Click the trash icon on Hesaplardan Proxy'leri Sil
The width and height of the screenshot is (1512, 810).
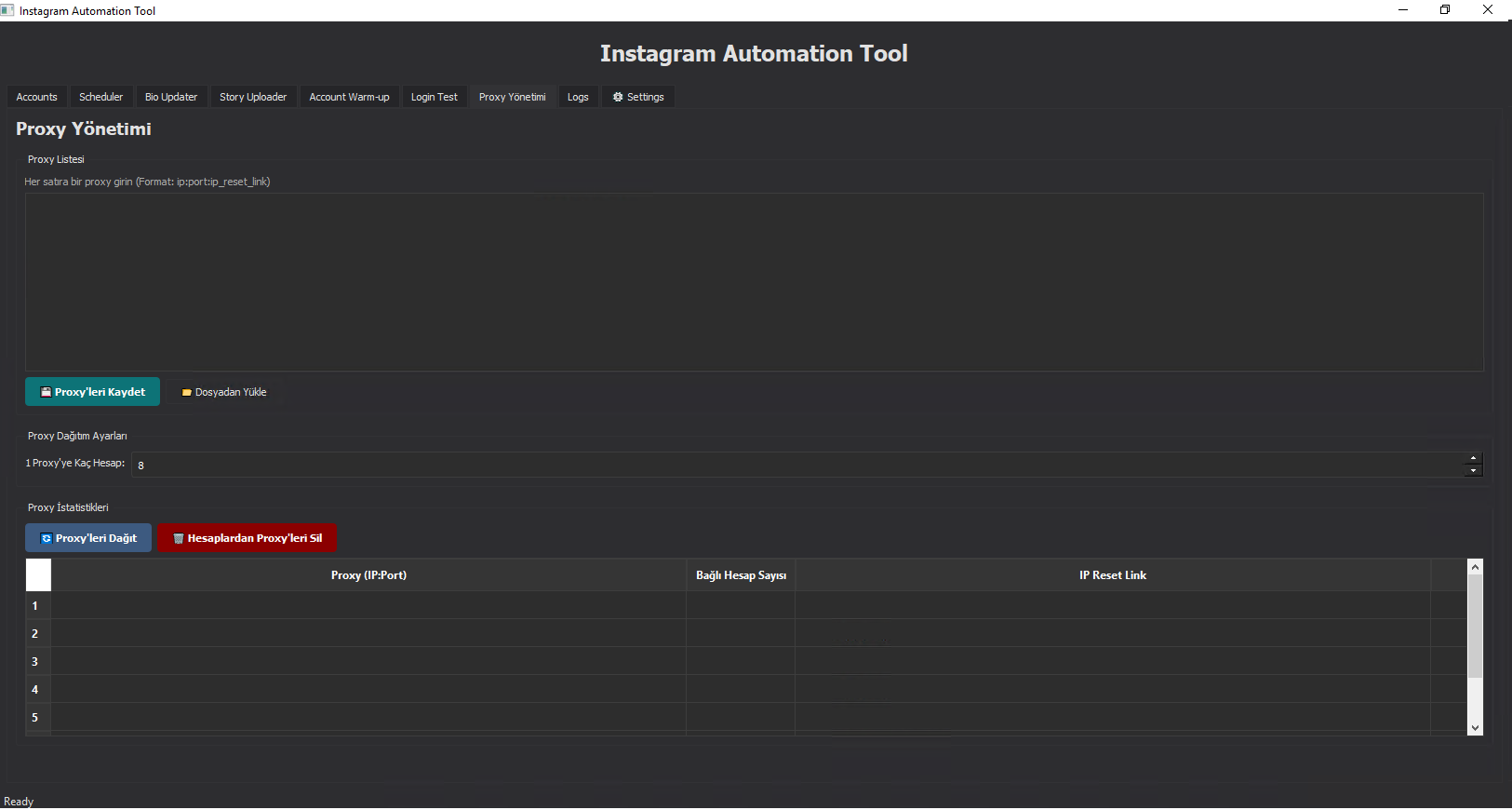click(179, 538)
